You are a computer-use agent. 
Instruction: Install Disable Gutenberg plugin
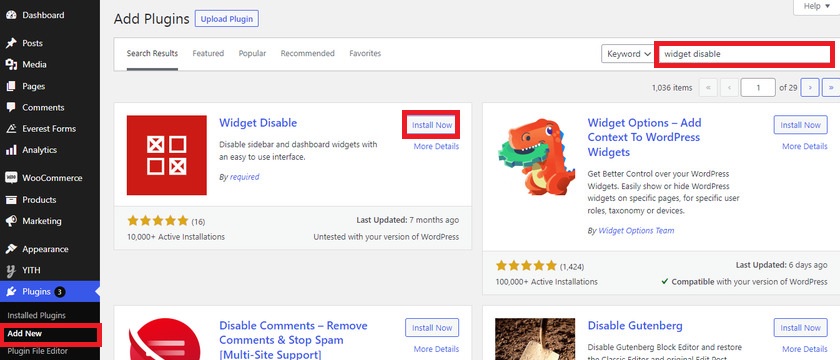tap(800, 328)
